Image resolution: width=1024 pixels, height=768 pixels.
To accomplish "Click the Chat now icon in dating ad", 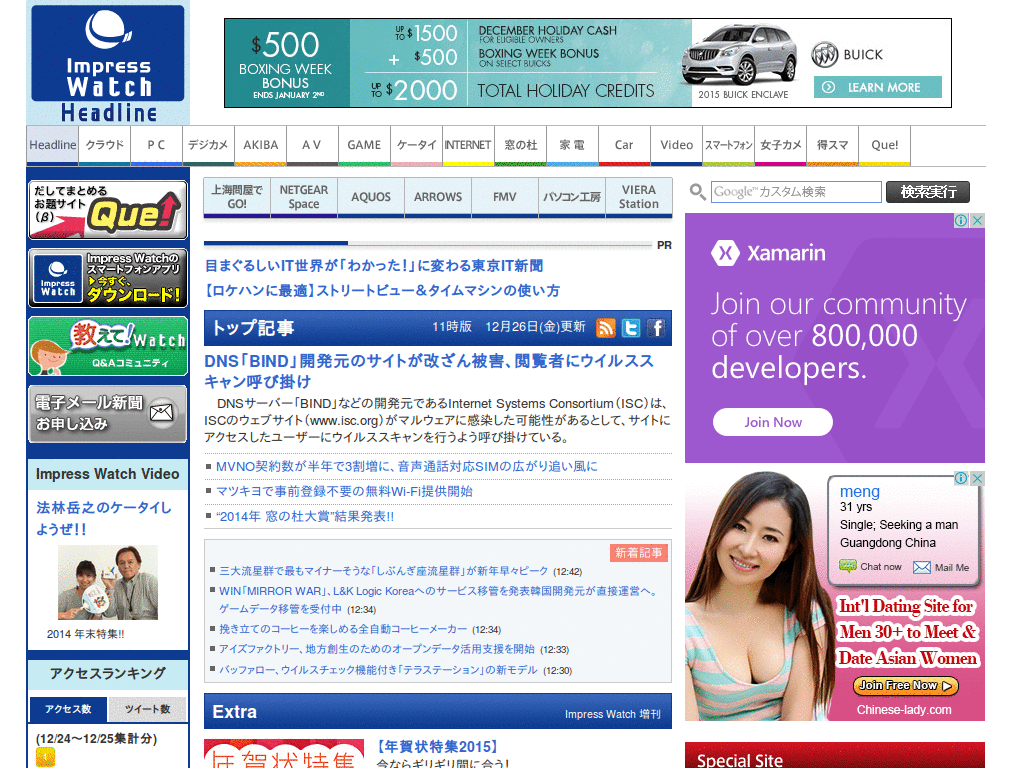I will [x=848, y=566].
